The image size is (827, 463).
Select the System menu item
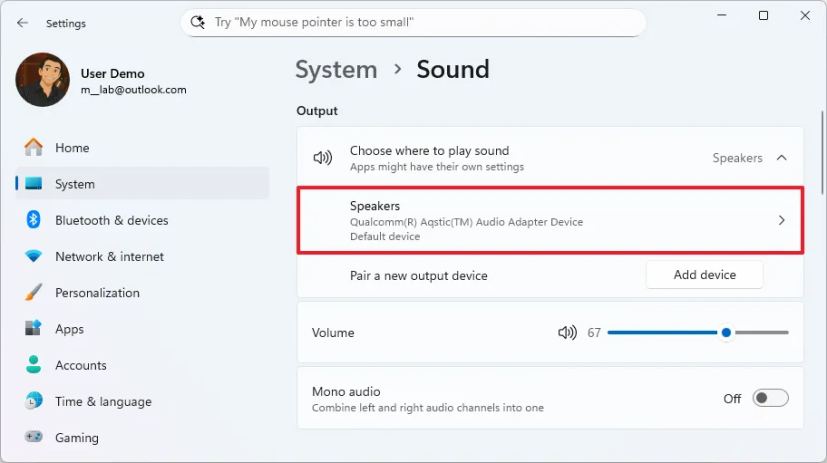click(x=75, y=184)
